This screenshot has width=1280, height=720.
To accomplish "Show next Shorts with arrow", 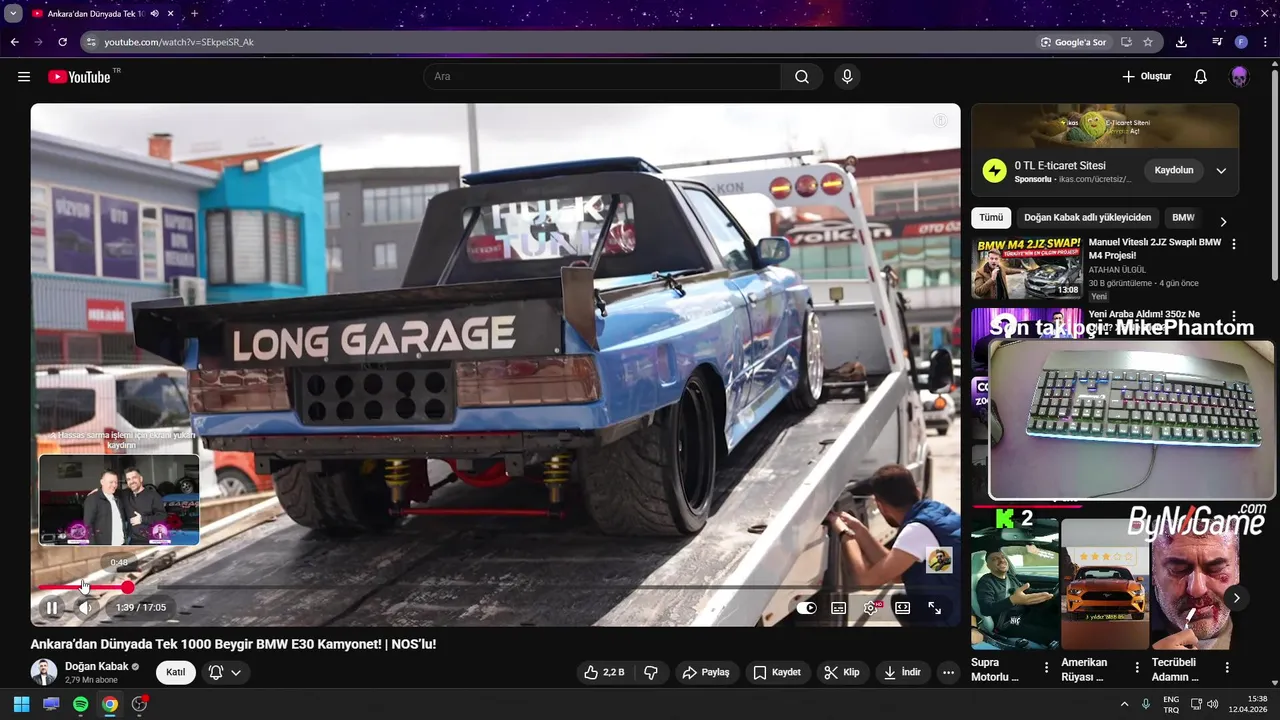I will point(1236,598).
